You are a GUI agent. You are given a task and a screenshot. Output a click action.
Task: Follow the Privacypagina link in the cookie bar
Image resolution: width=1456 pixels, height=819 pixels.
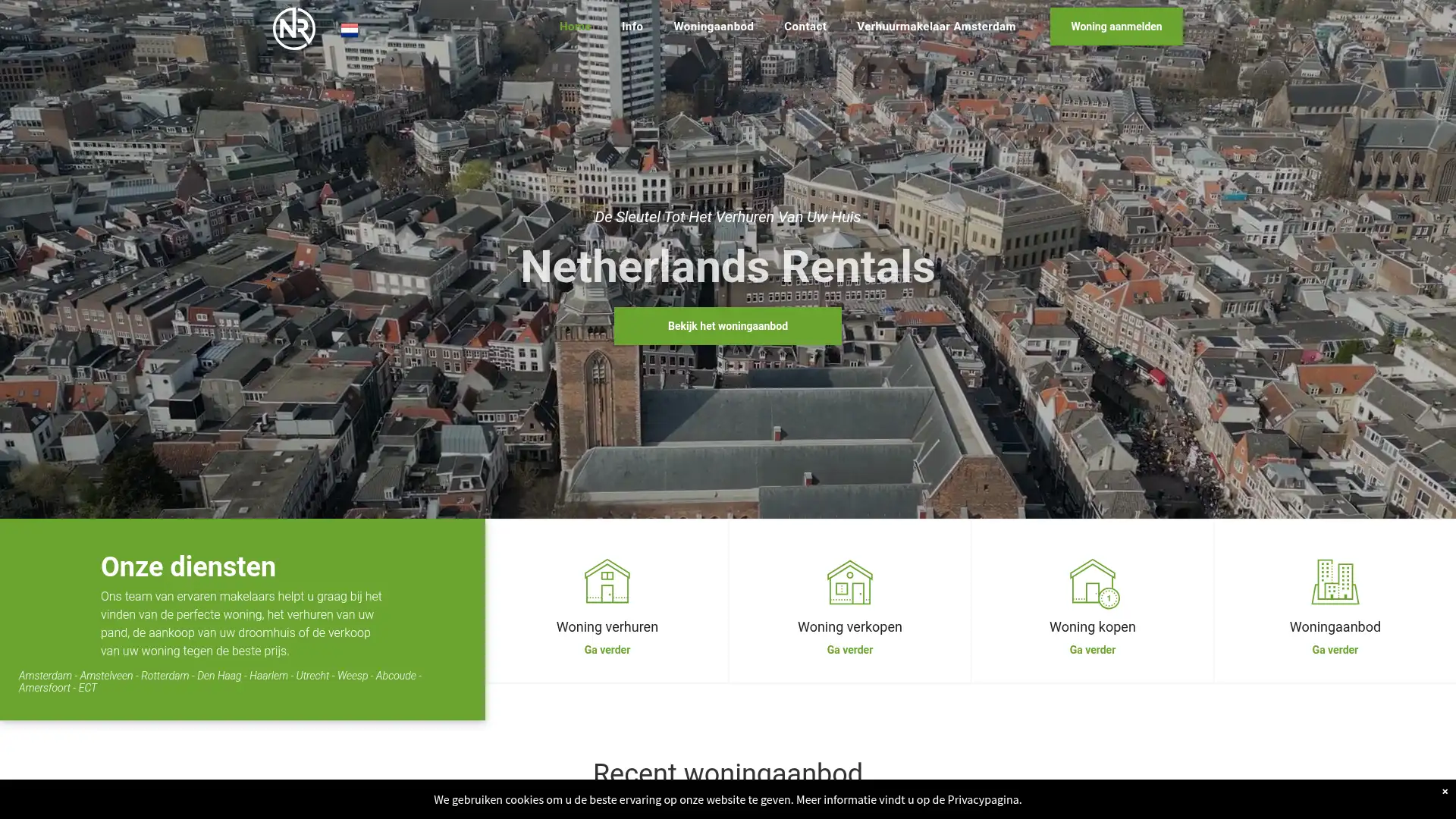click(984, 799)
